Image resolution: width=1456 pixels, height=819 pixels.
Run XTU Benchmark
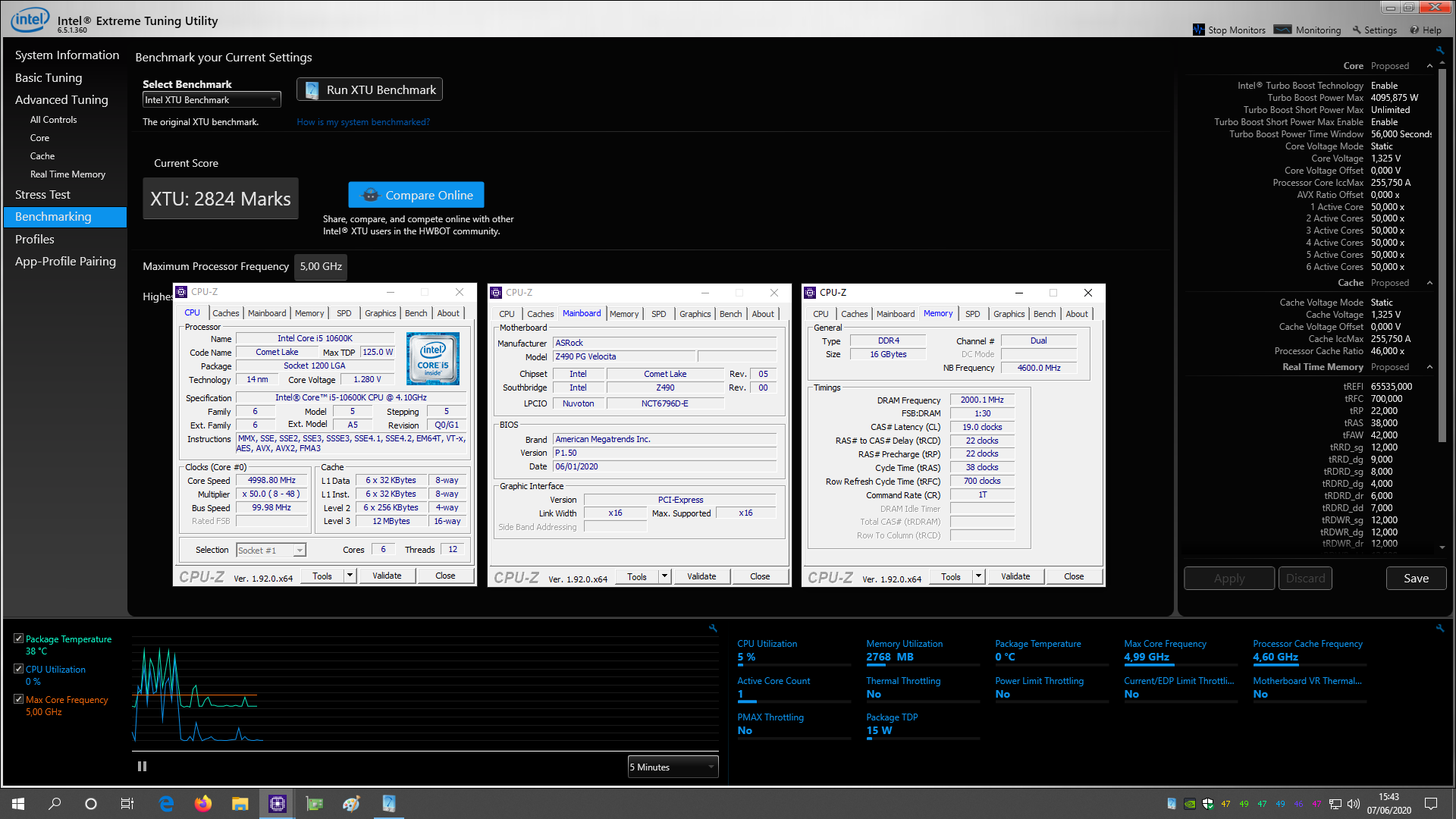click(369, 89)
